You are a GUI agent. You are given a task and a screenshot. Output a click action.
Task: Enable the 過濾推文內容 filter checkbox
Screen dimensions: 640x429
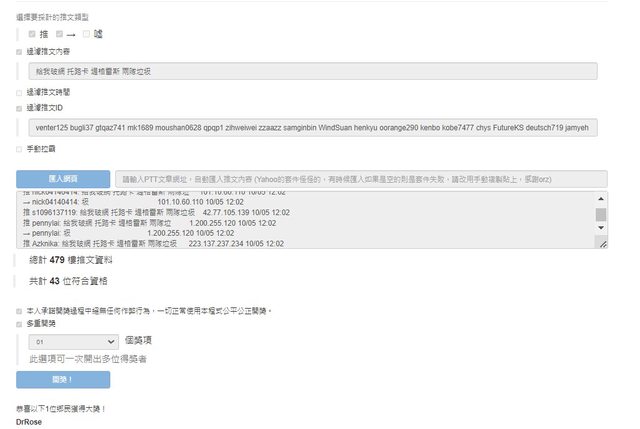pyautogui.click(x=20, y=51)
